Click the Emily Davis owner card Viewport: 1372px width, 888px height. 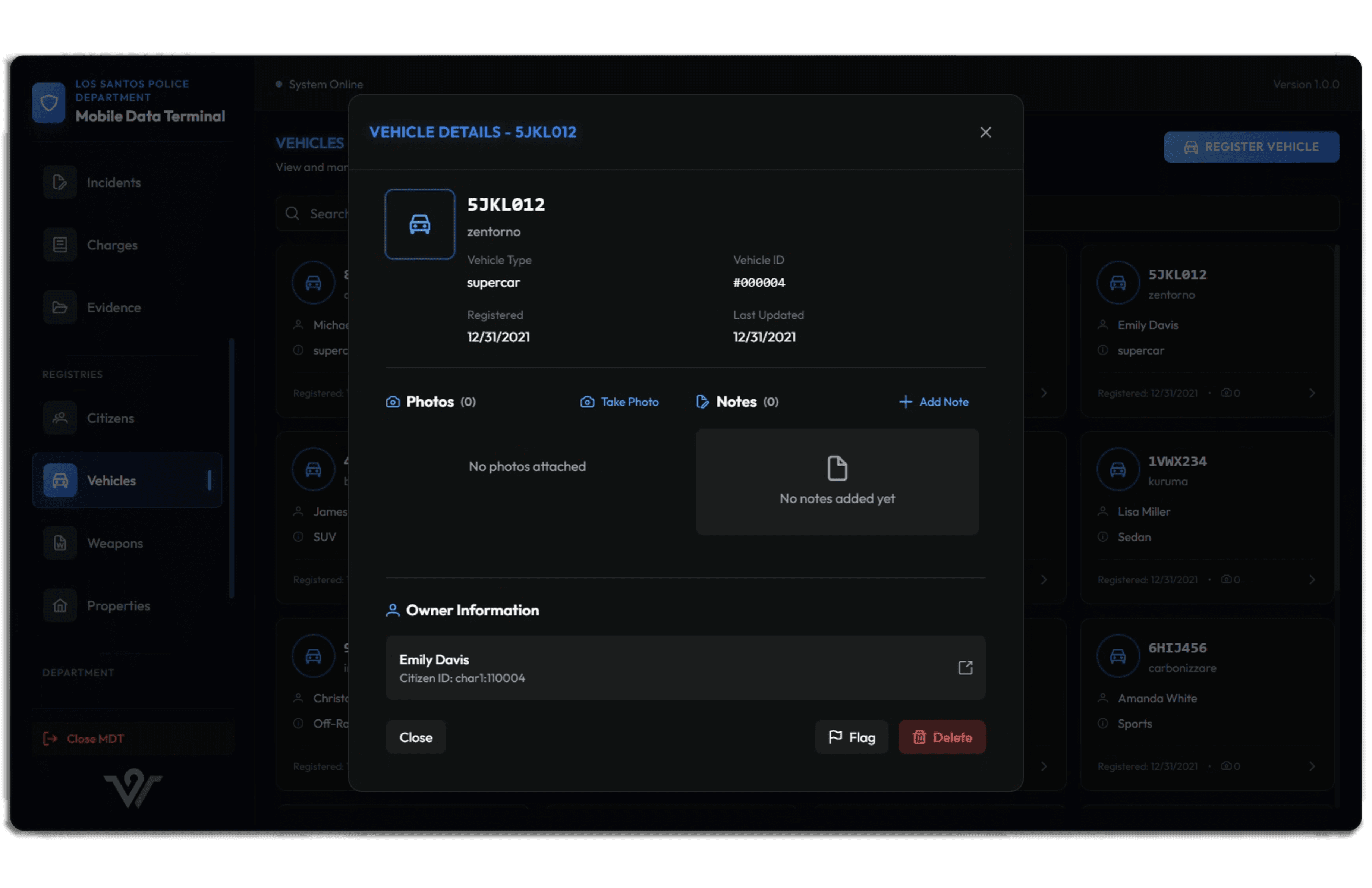click(685, 667)
